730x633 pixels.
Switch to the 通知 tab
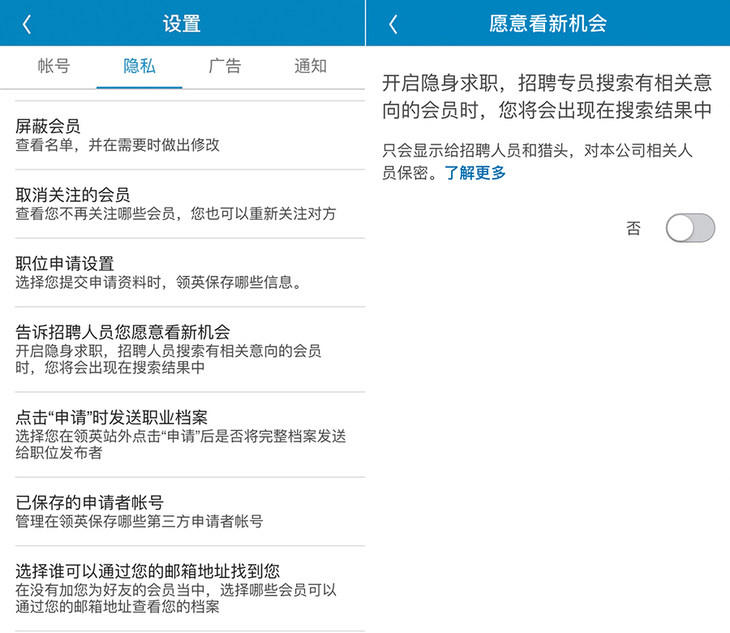pyautogui.click(x=311, y=66)
